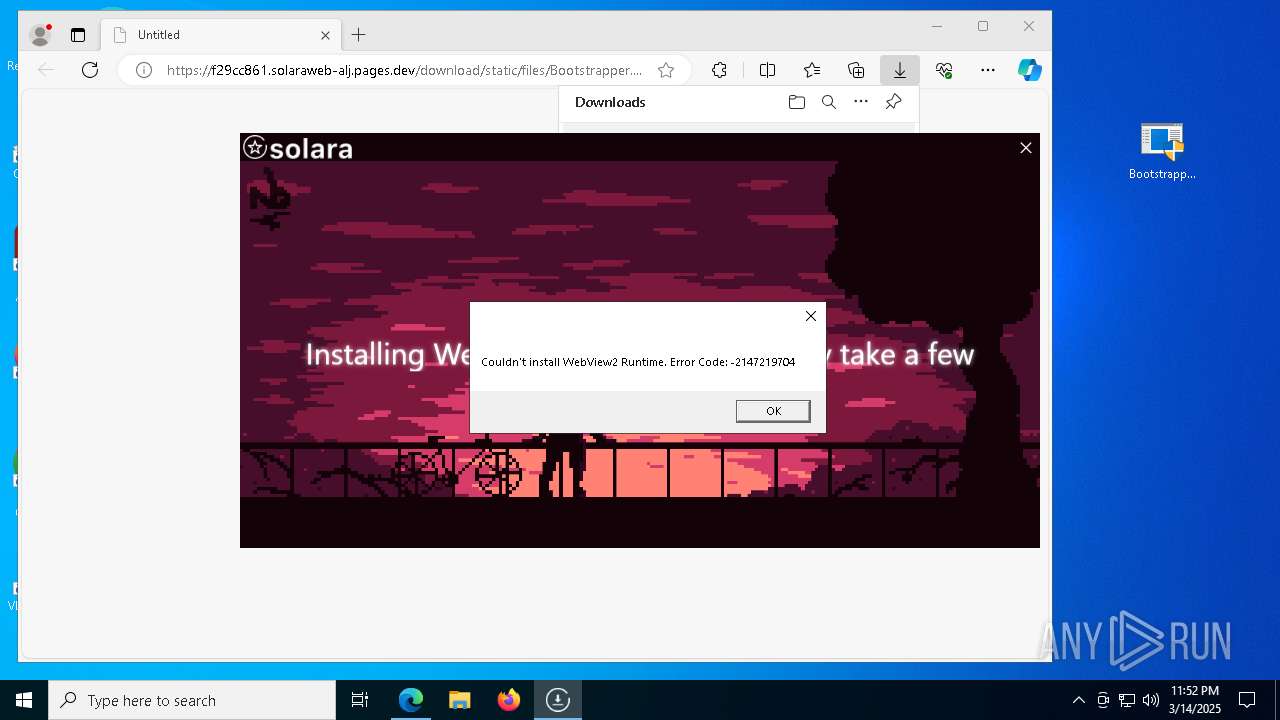Open Favorites list icon
1280x720 pixels.
(812, 70)
